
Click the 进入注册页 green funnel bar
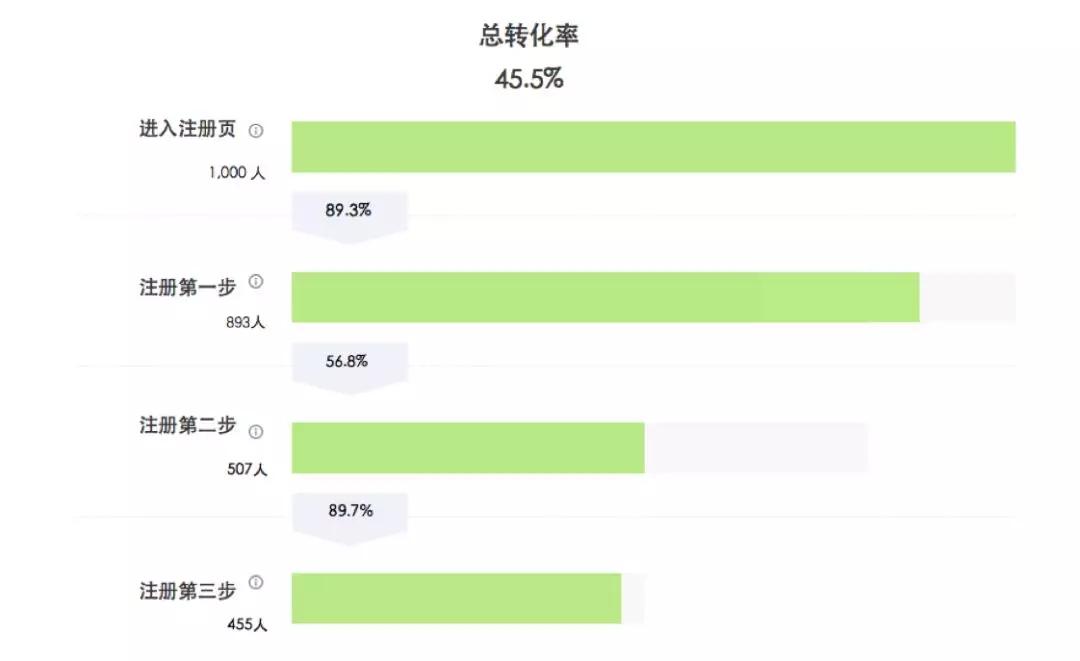tap(653, 147)
